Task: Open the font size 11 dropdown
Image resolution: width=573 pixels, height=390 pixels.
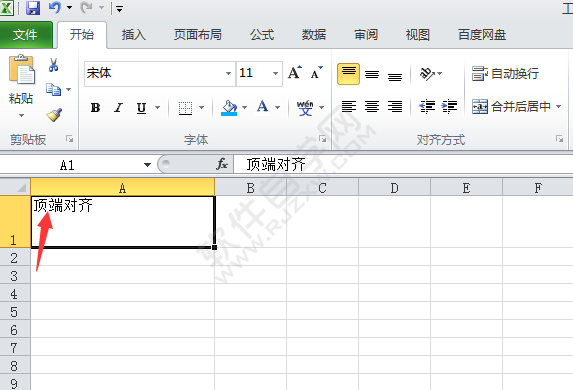Action: (275, 73)
